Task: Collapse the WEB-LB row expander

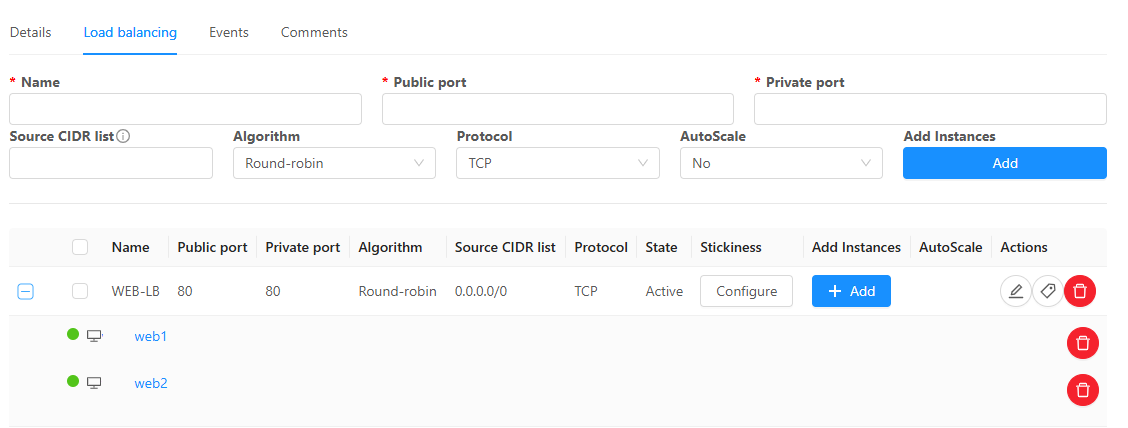Action: (x=26, y=291)
